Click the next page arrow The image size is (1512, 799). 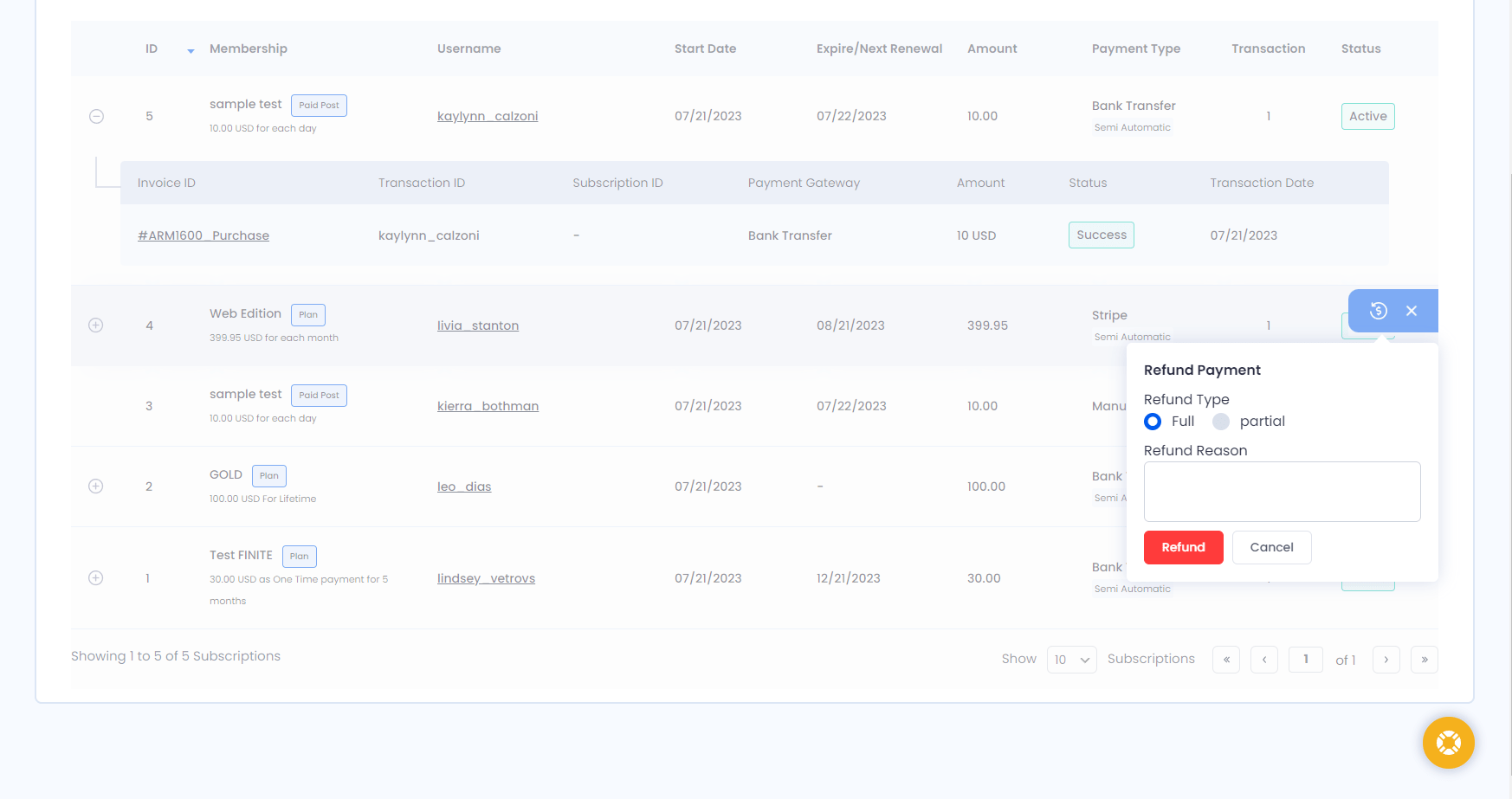click(x=1386, y=660)
